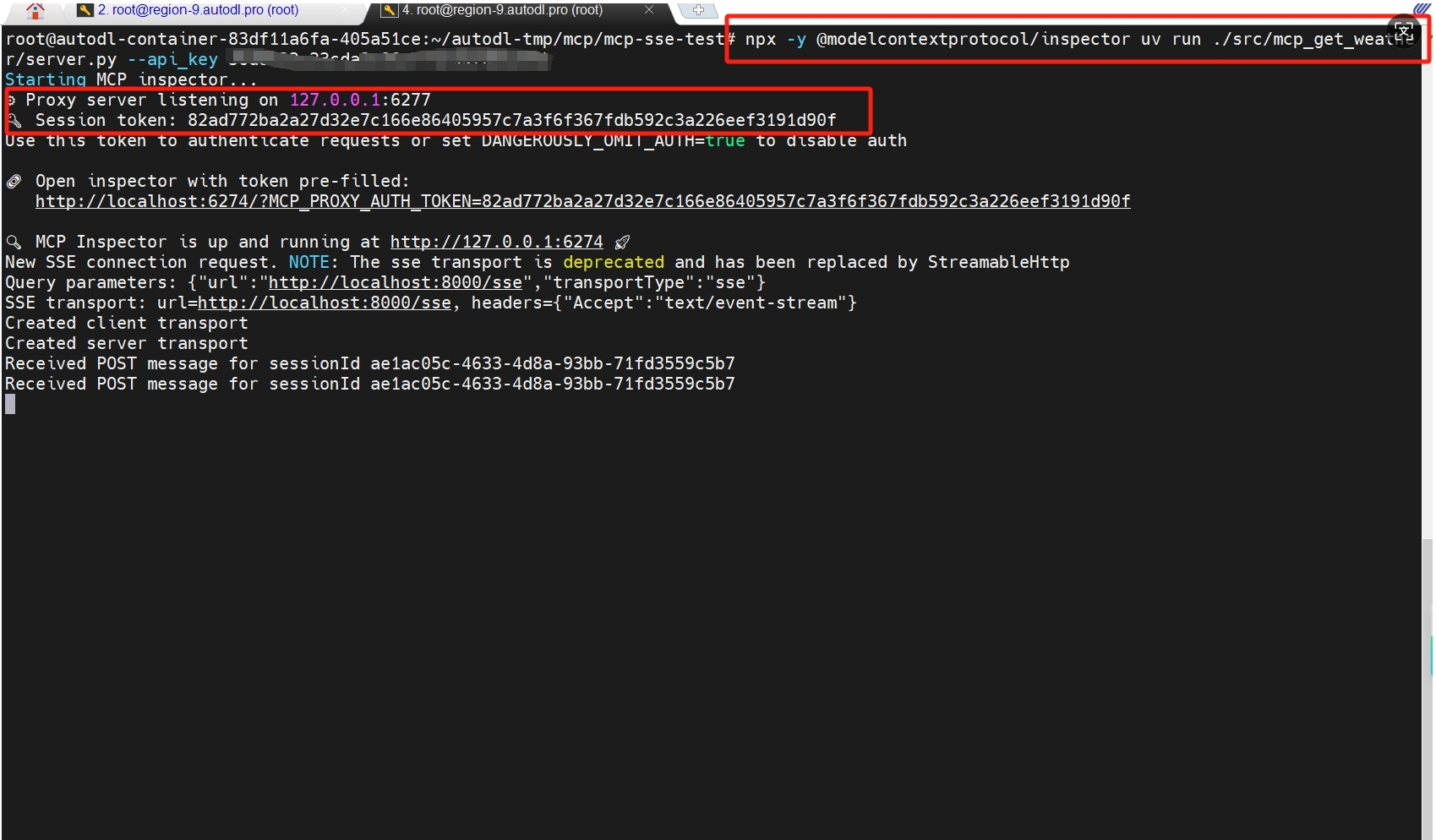This screenshot has height=840, width=1436.
Task: Switch to tab 2 root@region-9.autodl.pro session
Action: tap(196, 10)
